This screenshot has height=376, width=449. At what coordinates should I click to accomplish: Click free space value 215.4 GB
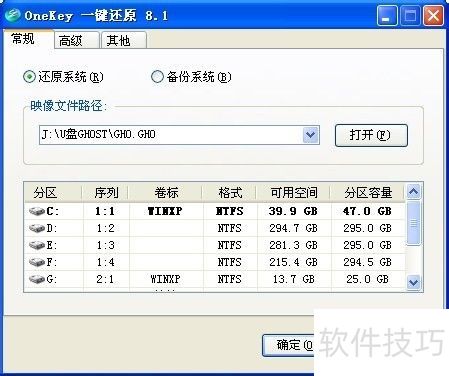[x=293, y=262]
